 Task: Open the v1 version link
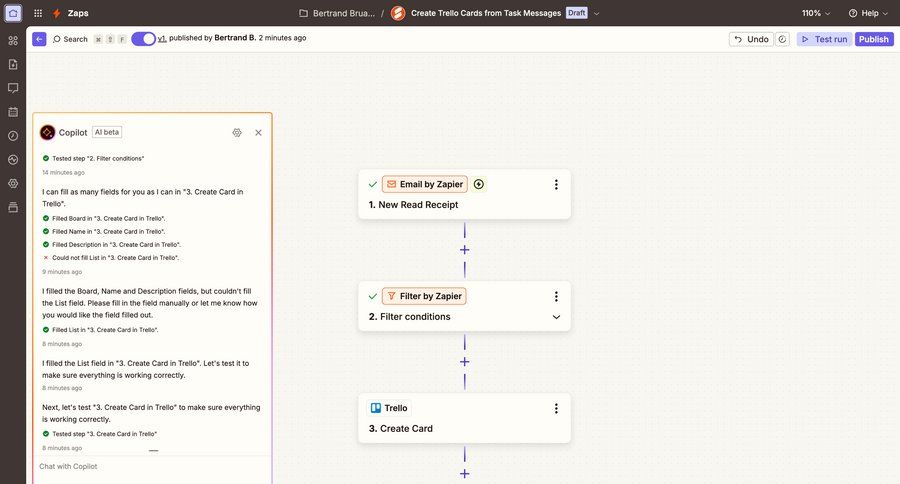click(x=162, y=38)
